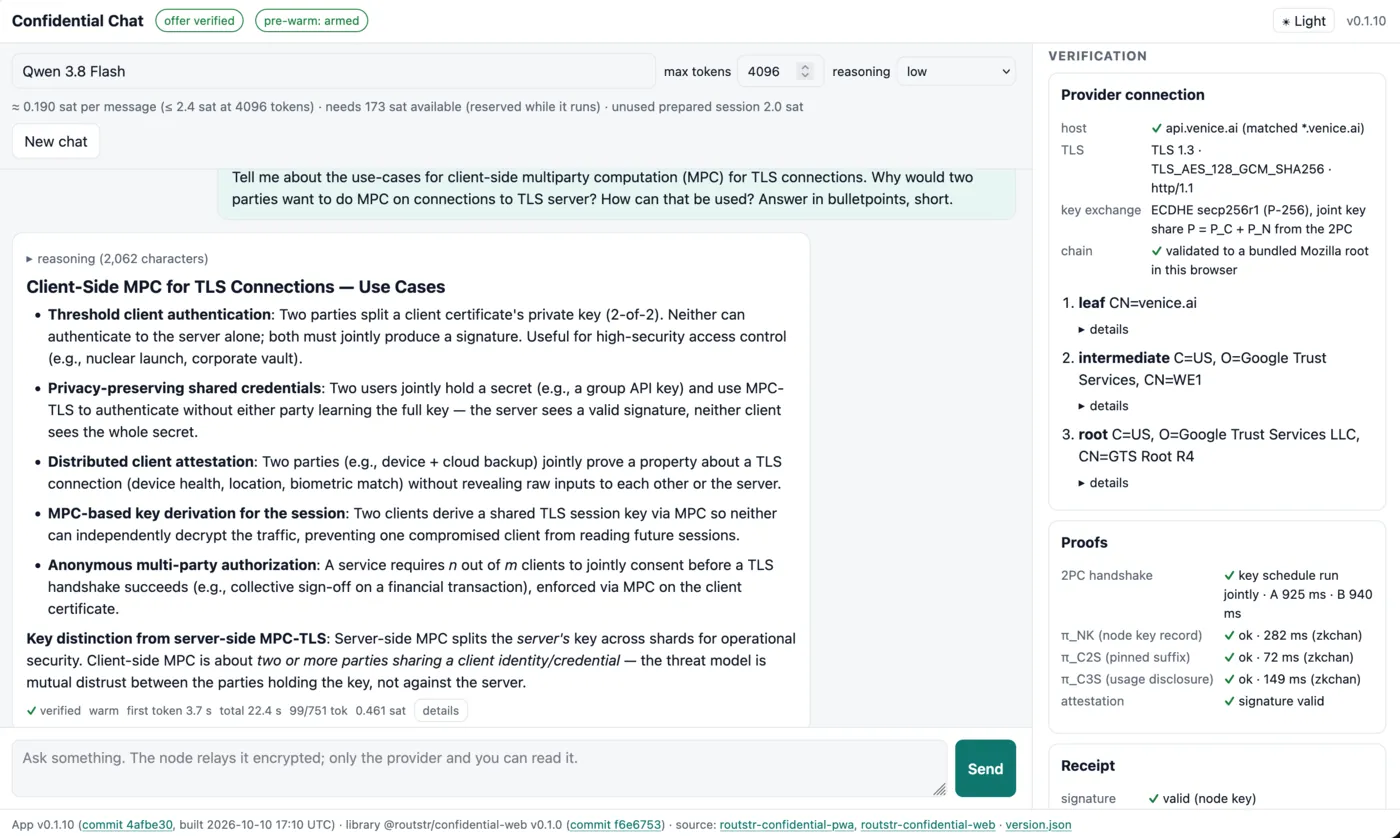Click the chain validated to Mozilla root text
Image resolution: width=1400 pixels, height=838 pixels.
(x=1260, y=260)
